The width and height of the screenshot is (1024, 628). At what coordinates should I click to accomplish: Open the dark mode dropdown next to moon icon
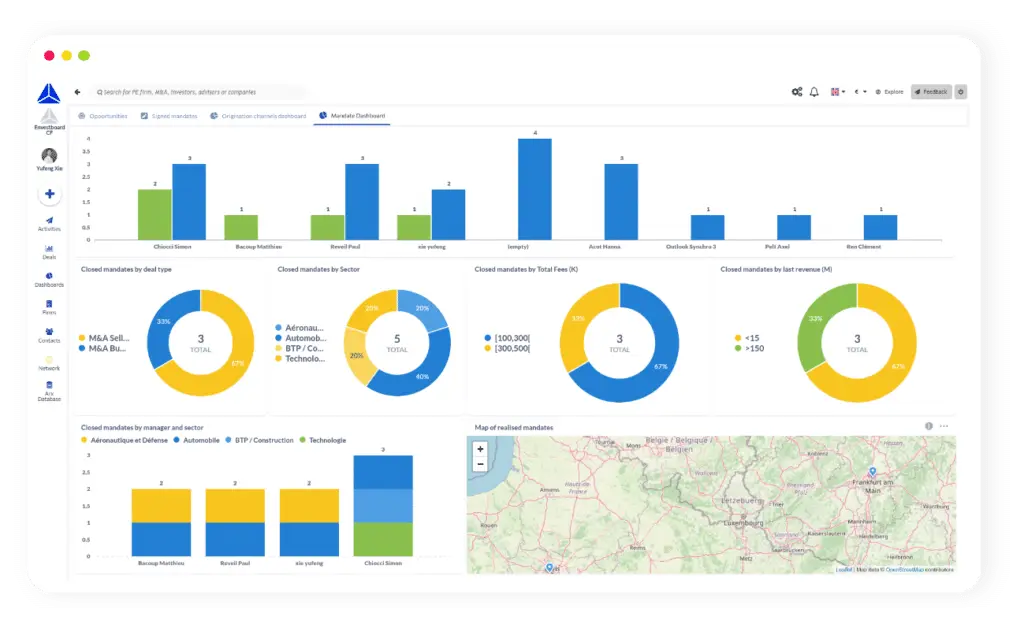coord(864,91)
